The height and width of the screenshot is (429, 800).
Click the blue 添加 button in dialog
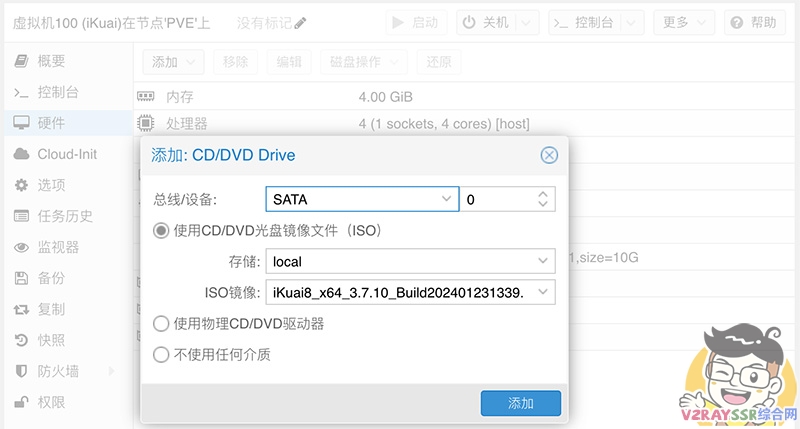(520, 403)
